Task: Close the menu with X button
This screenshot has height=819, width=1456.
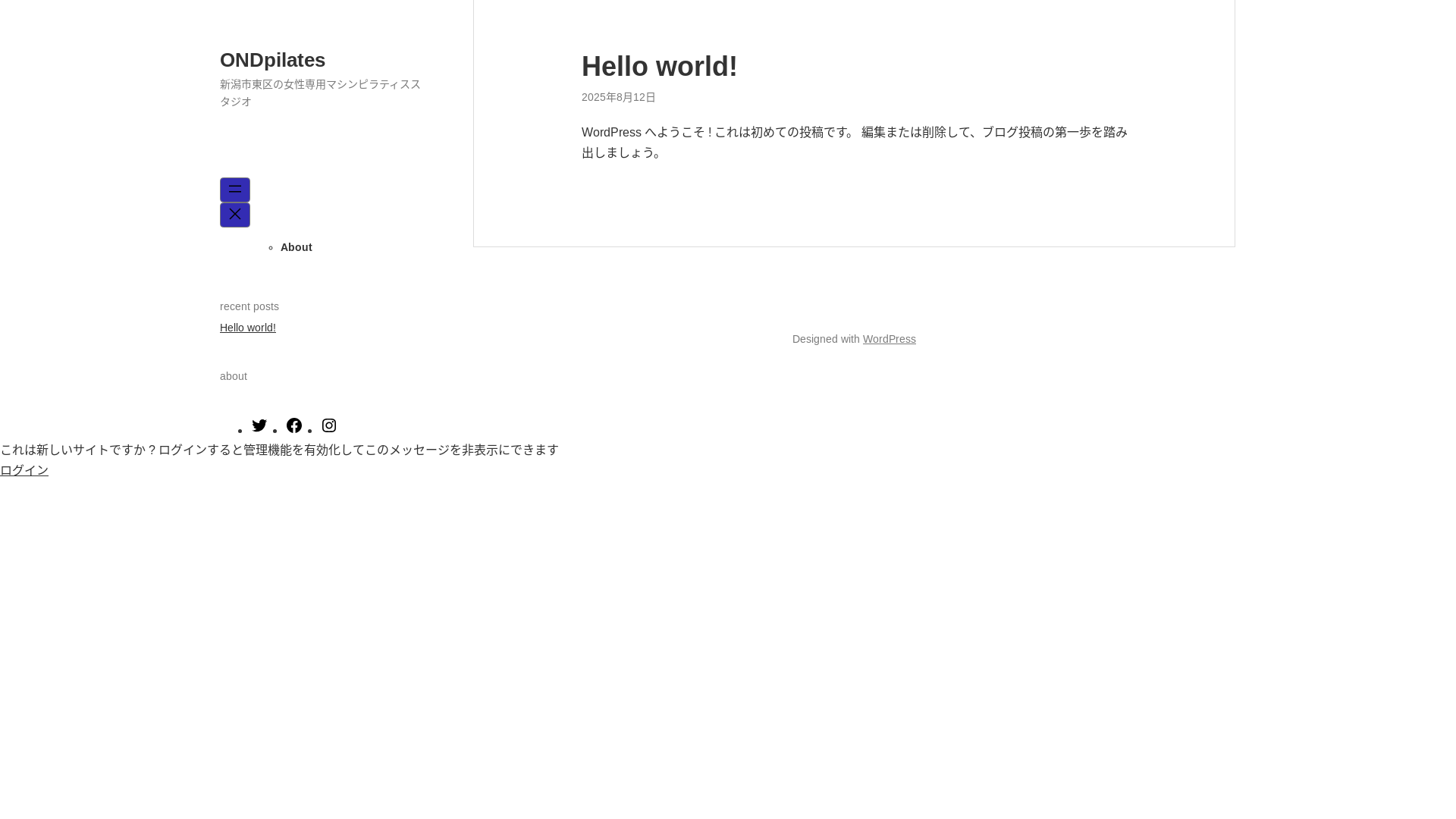Action: click(x=235, y=215)
